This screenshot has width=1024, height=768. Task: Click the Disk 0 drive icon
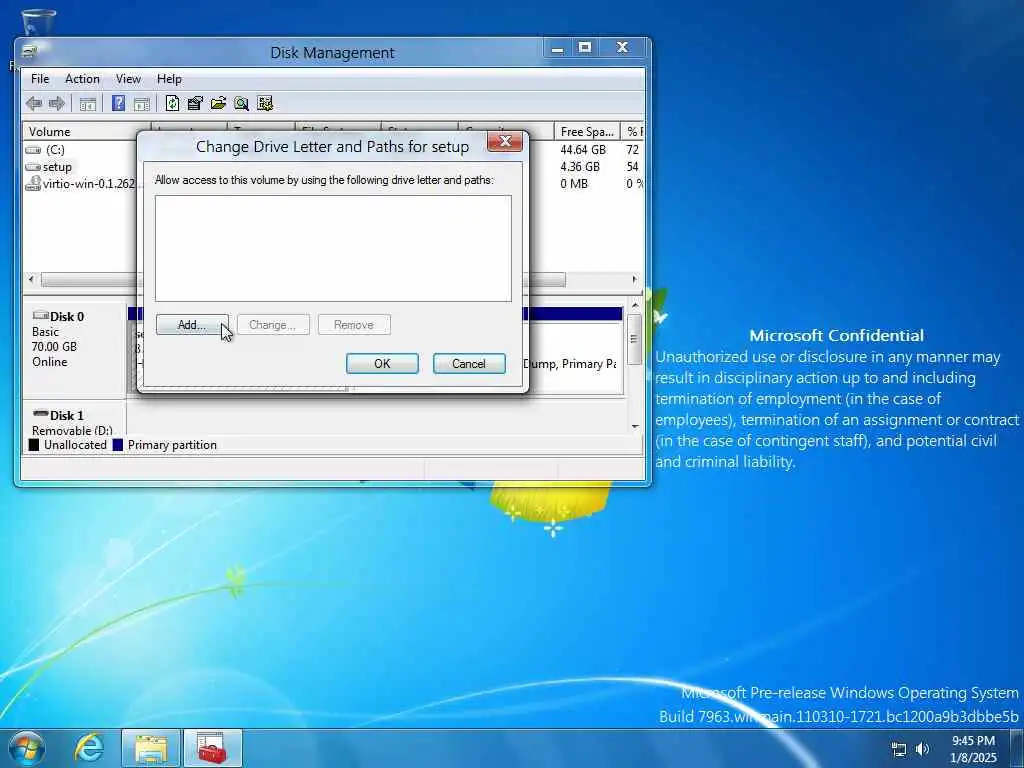click(40, 315)
